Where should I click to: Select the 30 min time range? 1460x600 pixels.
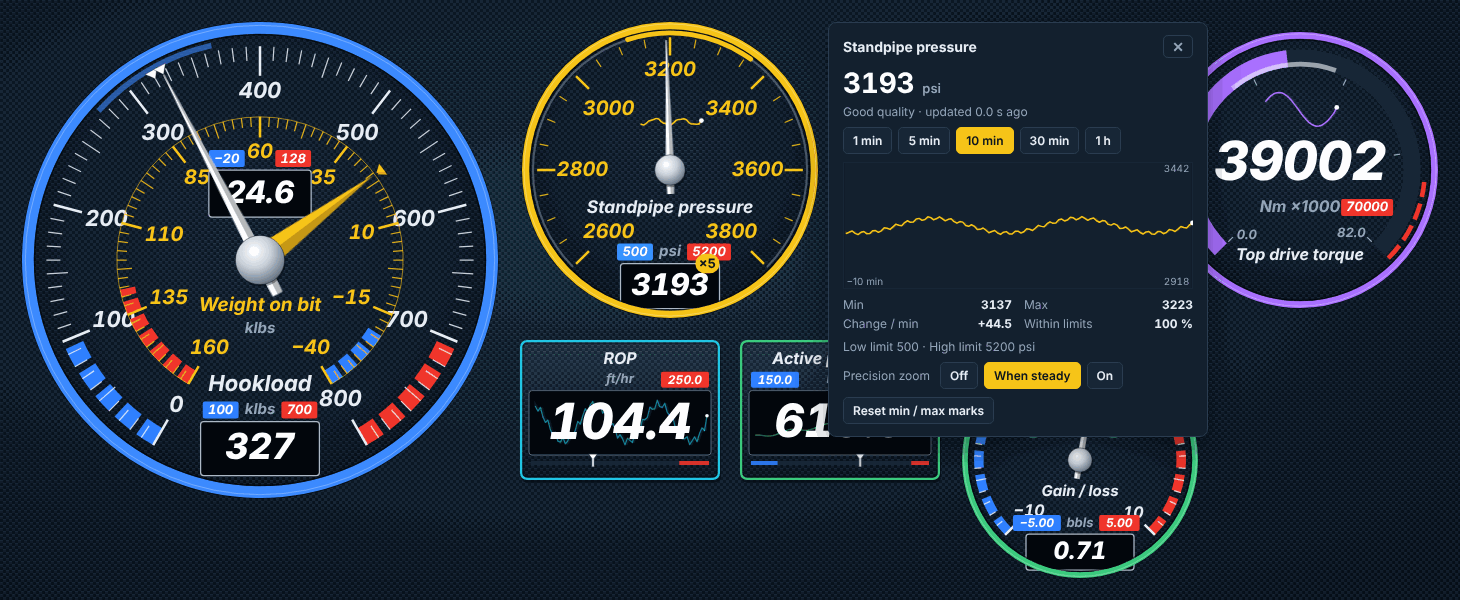click(x=1049, y=141)
